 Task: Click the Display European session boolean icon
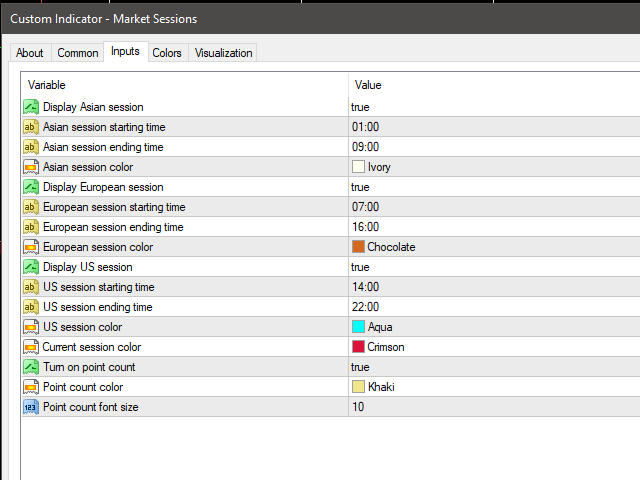pos(31,187)
